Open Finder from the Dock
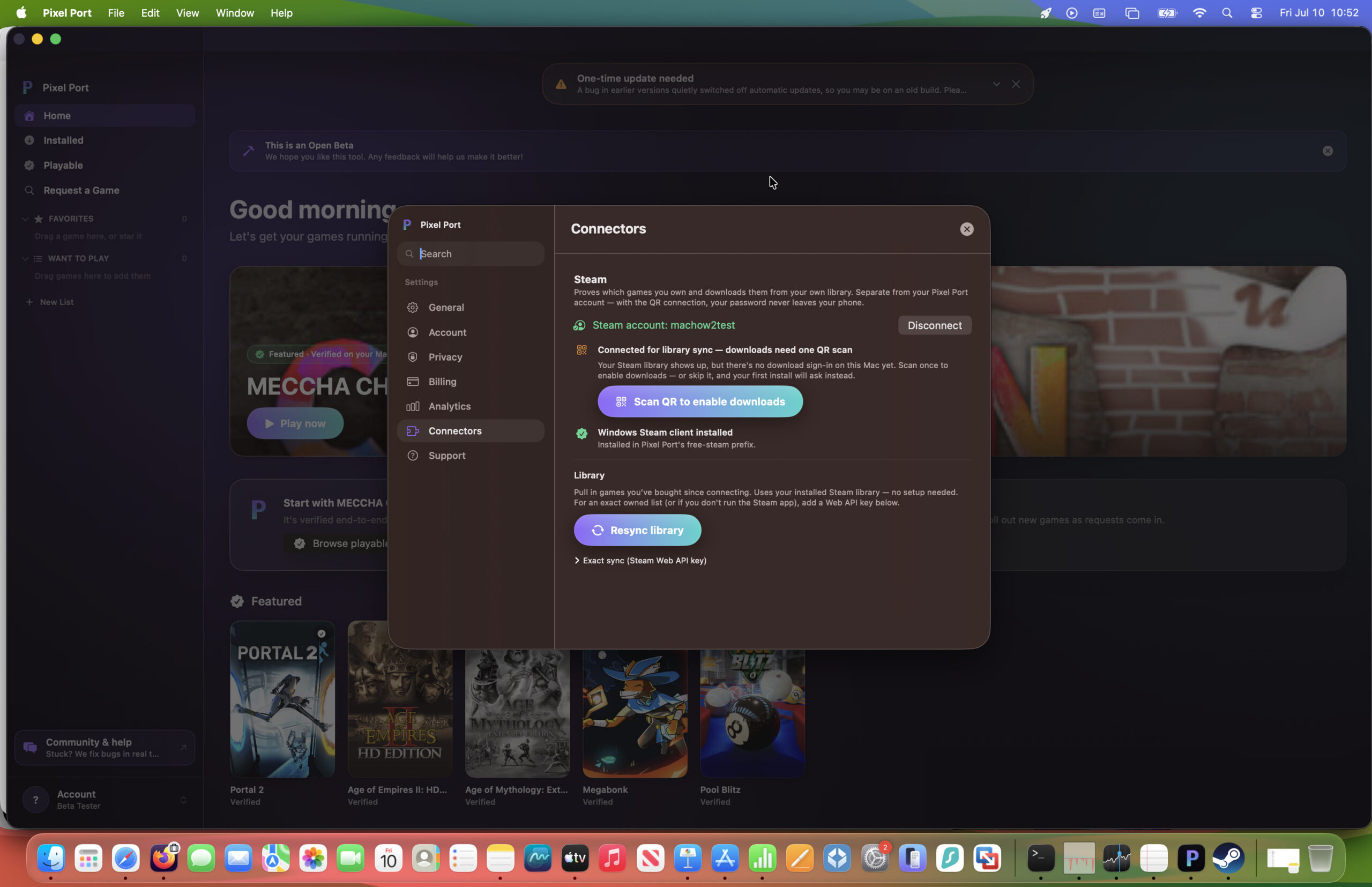Viewport: 1372px width, 887px height. (x=51, y=858)
